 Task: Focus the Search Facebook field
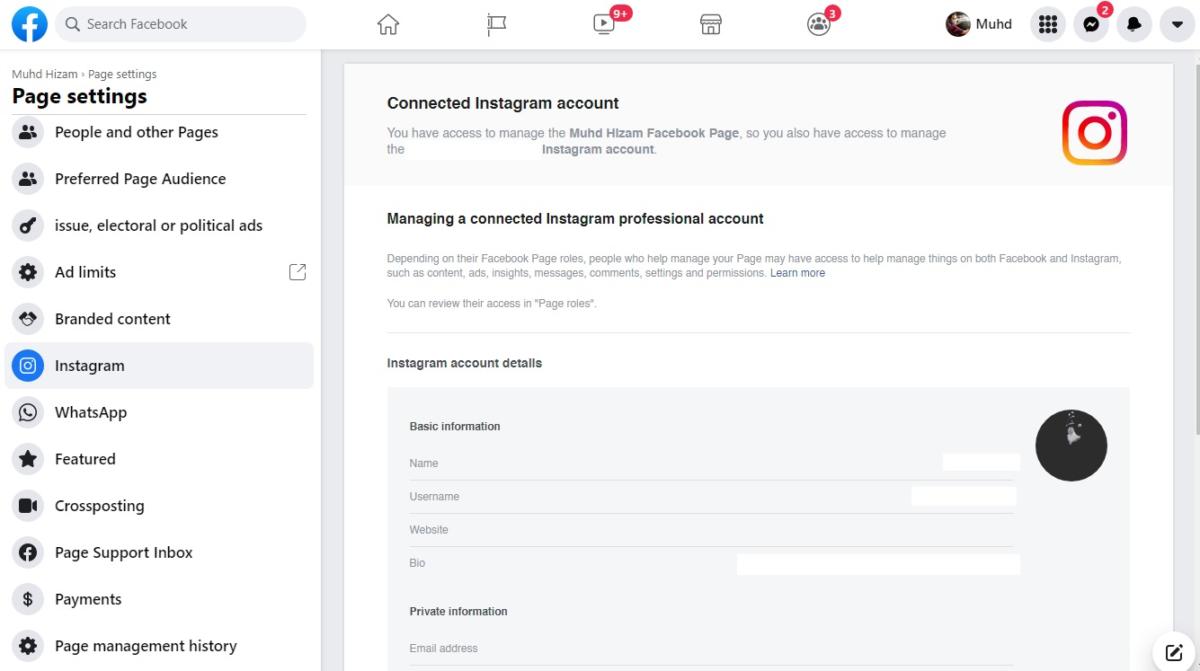point(180,24)
